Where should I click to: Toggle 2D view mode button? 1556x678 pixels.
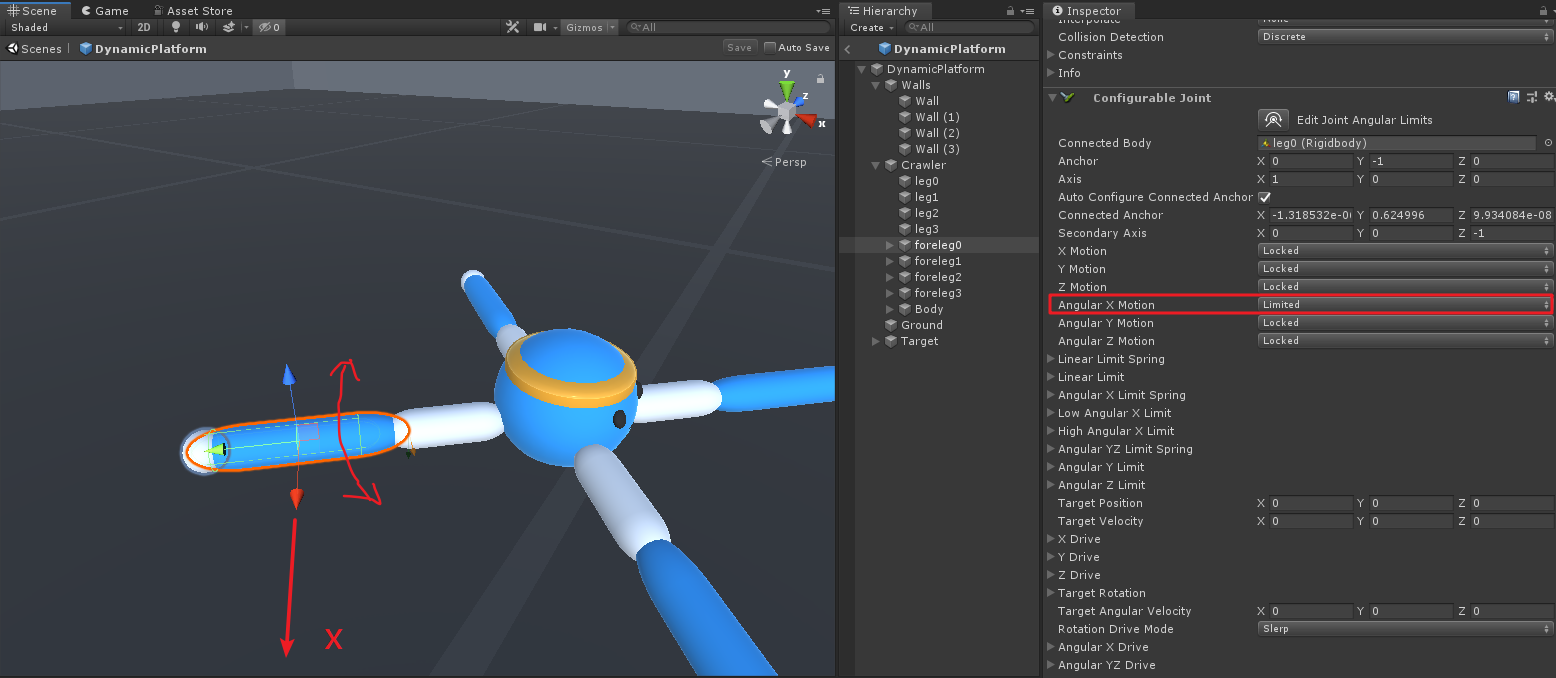(144, 27)
